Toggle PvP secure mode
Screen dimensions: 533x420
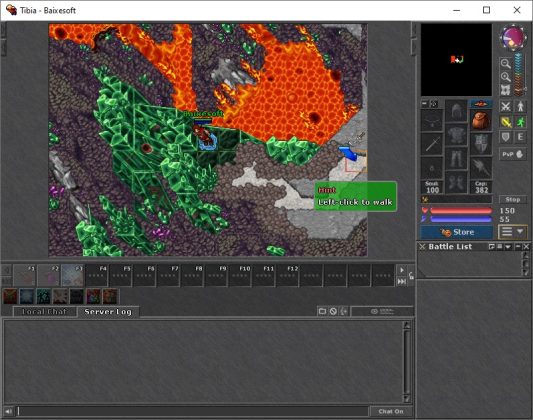[513, 154]
